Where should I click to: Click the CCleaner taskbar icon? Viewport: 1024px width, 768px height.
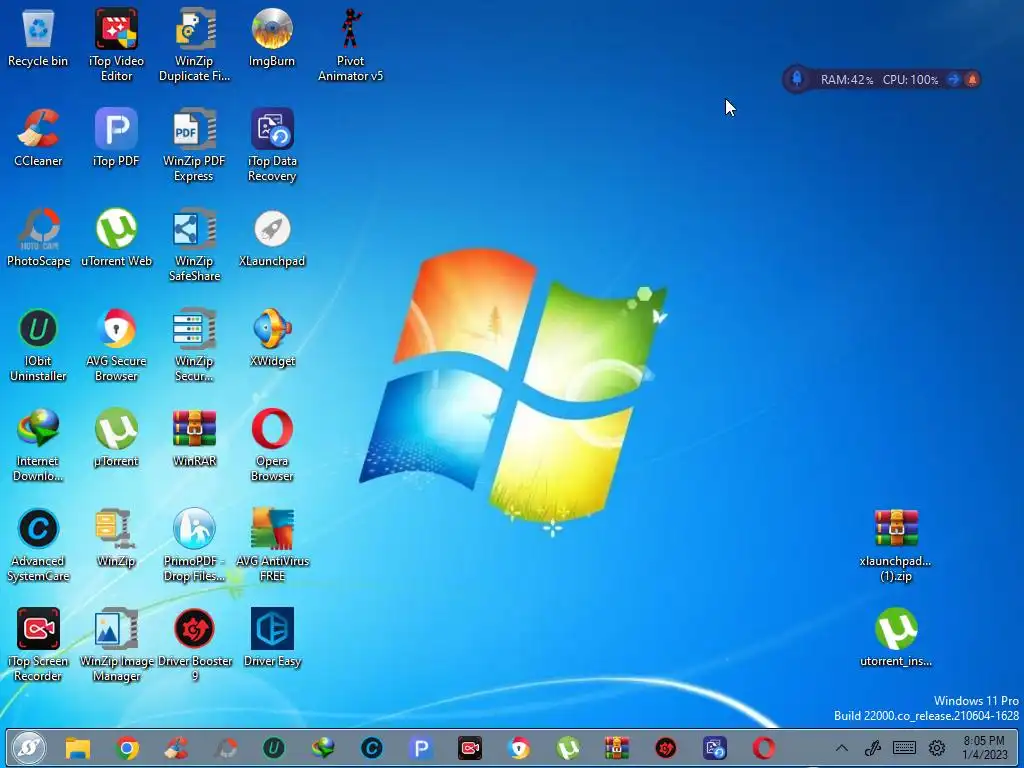[x=176, y=748]
